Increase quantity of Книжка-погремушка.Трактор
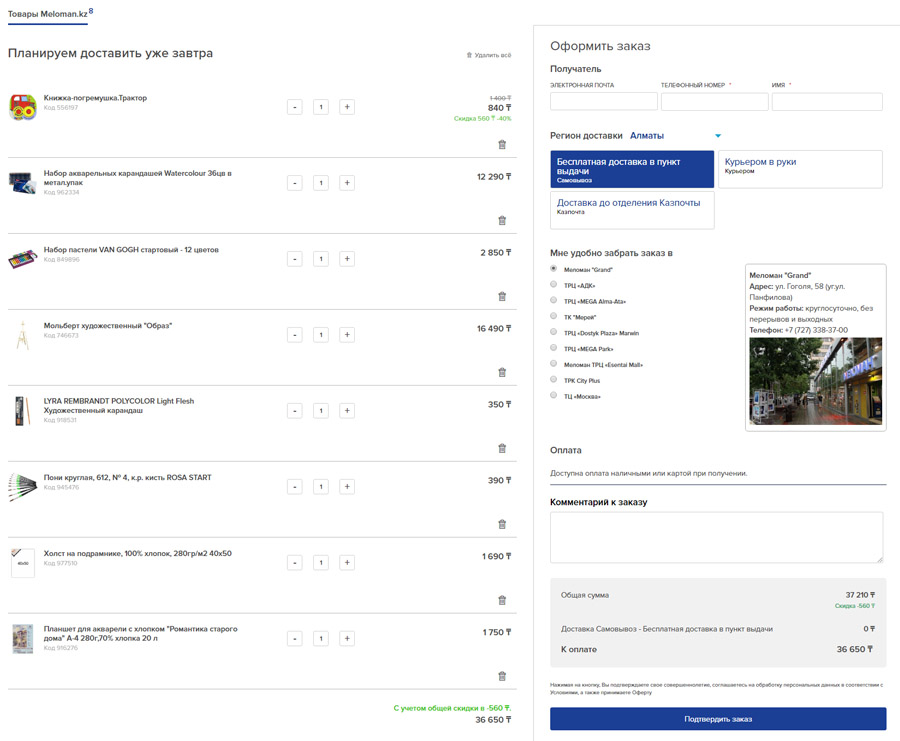 [347, 107]
